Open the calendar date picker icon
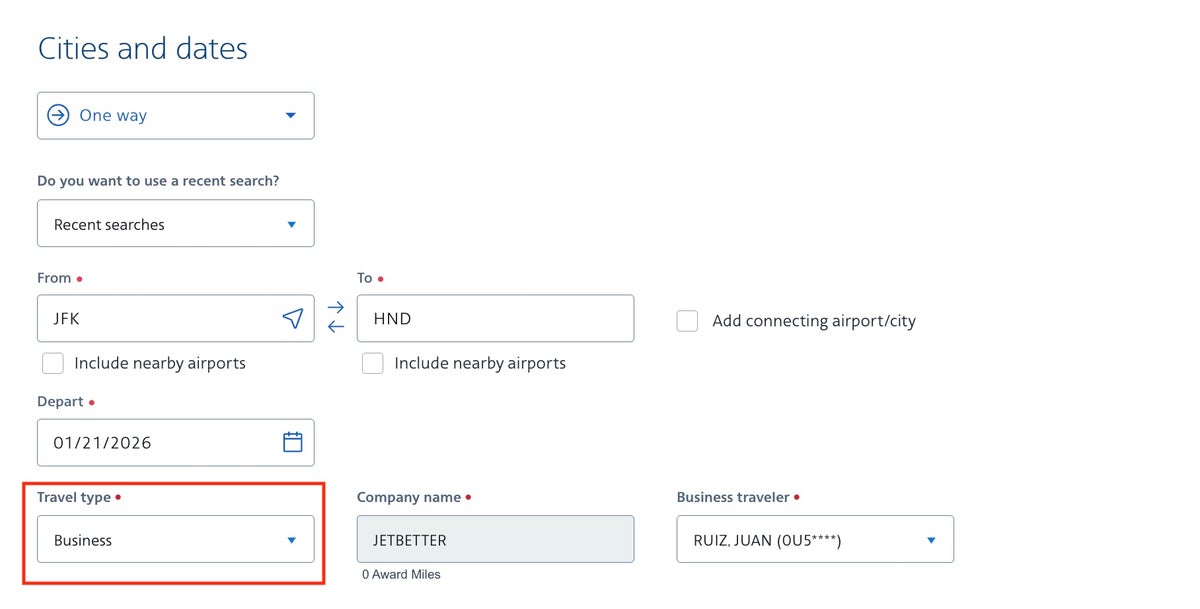Screen dimensions: 1200x609 tap(293, 442)
